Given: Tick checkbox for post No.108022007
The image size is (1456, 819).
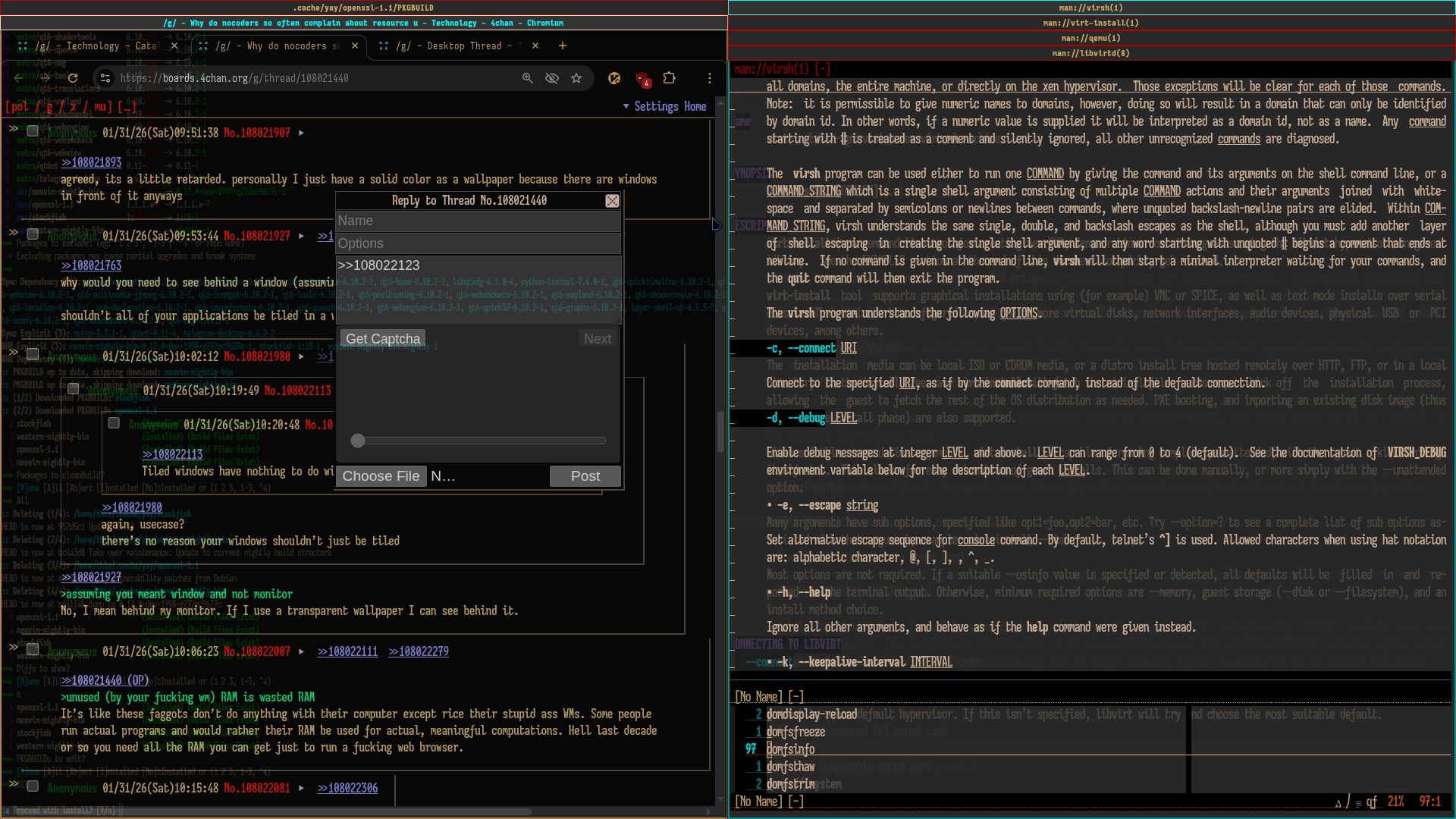Looking at the screenshot, I should [x=33, y=649].
